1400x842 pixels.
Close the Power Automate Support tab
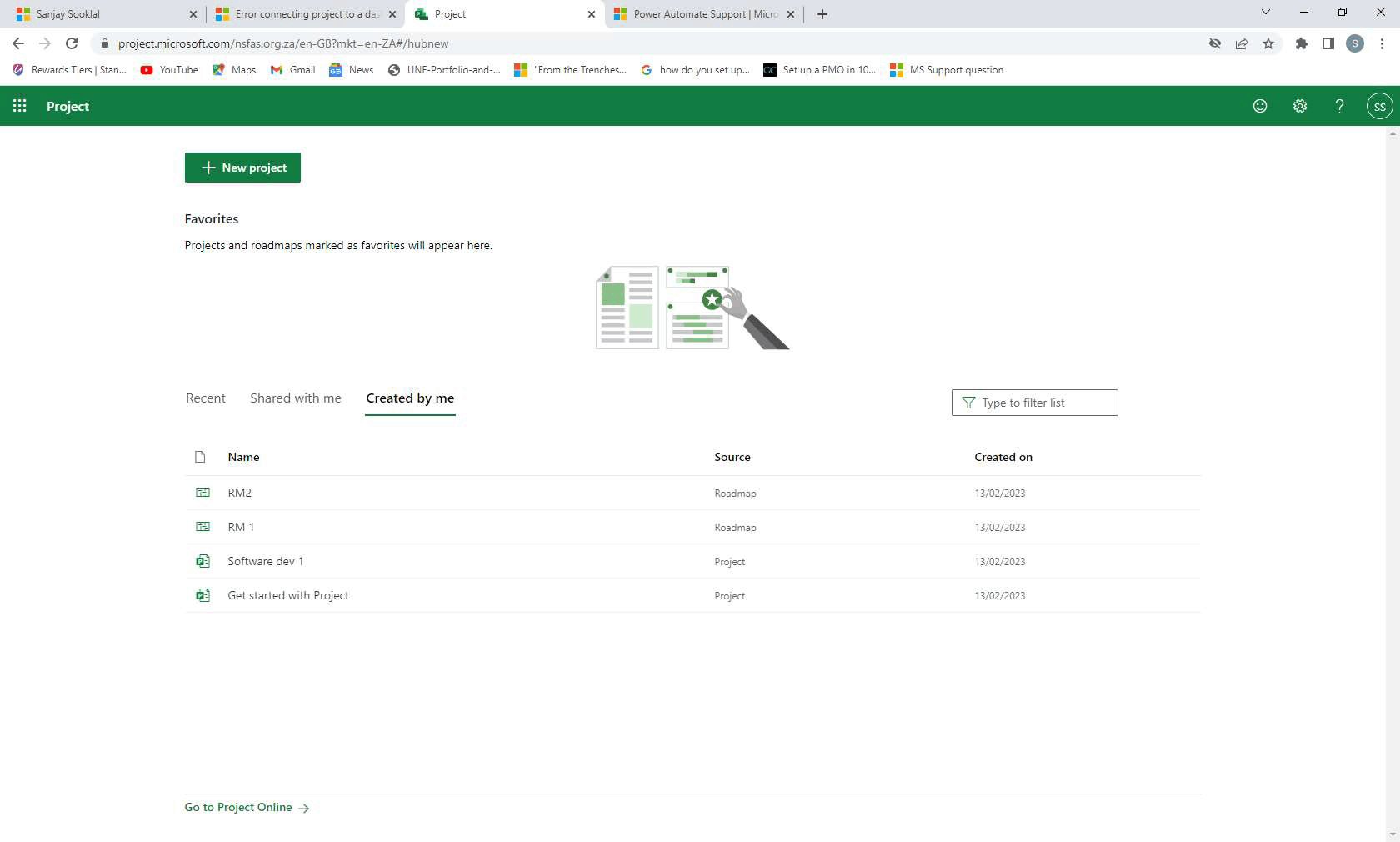tap(791, 14)
